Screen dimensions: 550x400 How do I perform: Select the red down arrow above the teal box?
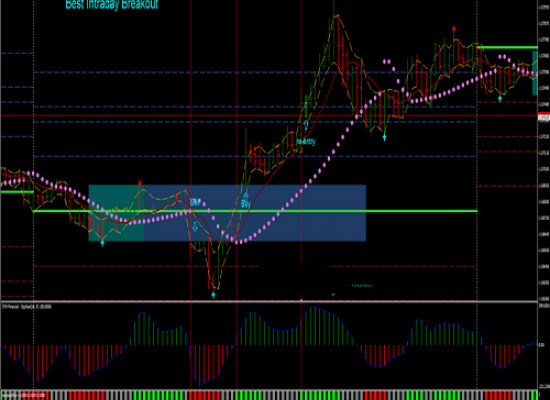tap(140, 182)
